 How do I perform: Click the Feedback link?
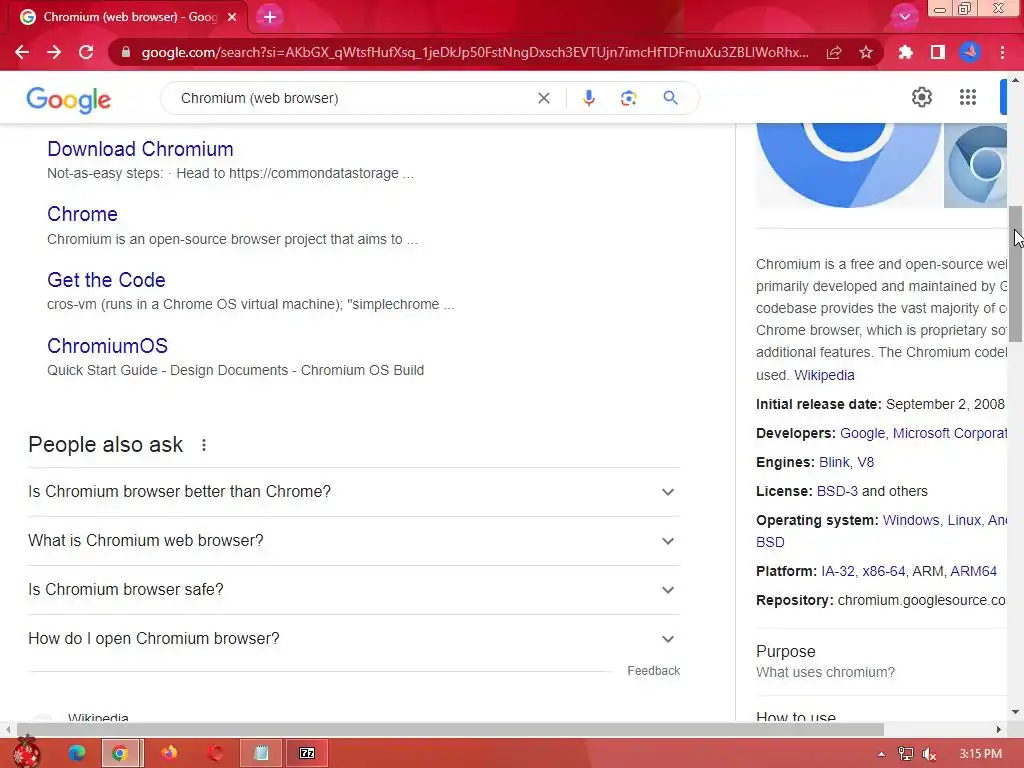653,671
